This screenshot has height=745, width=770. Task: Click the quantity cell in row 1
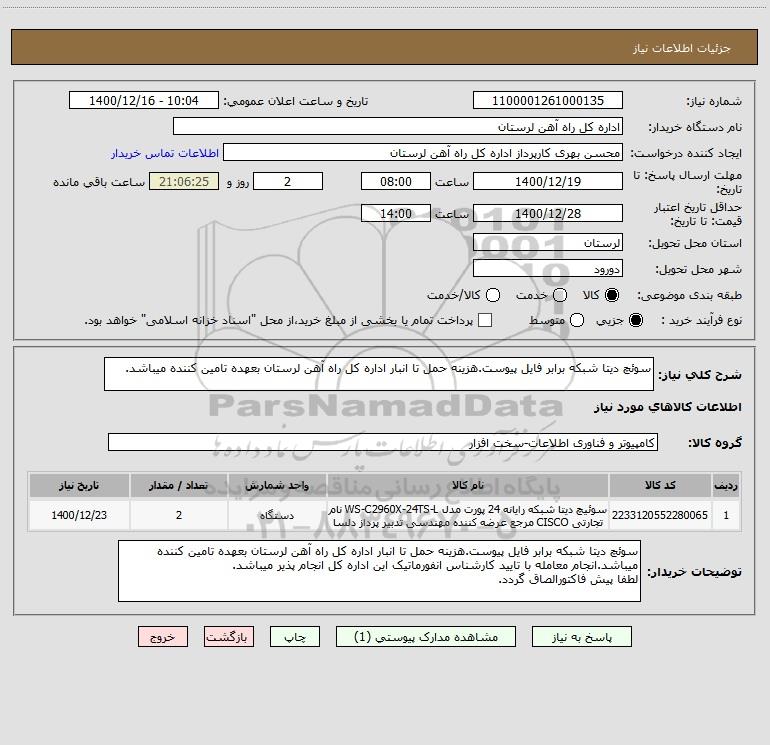click(179, 515)
